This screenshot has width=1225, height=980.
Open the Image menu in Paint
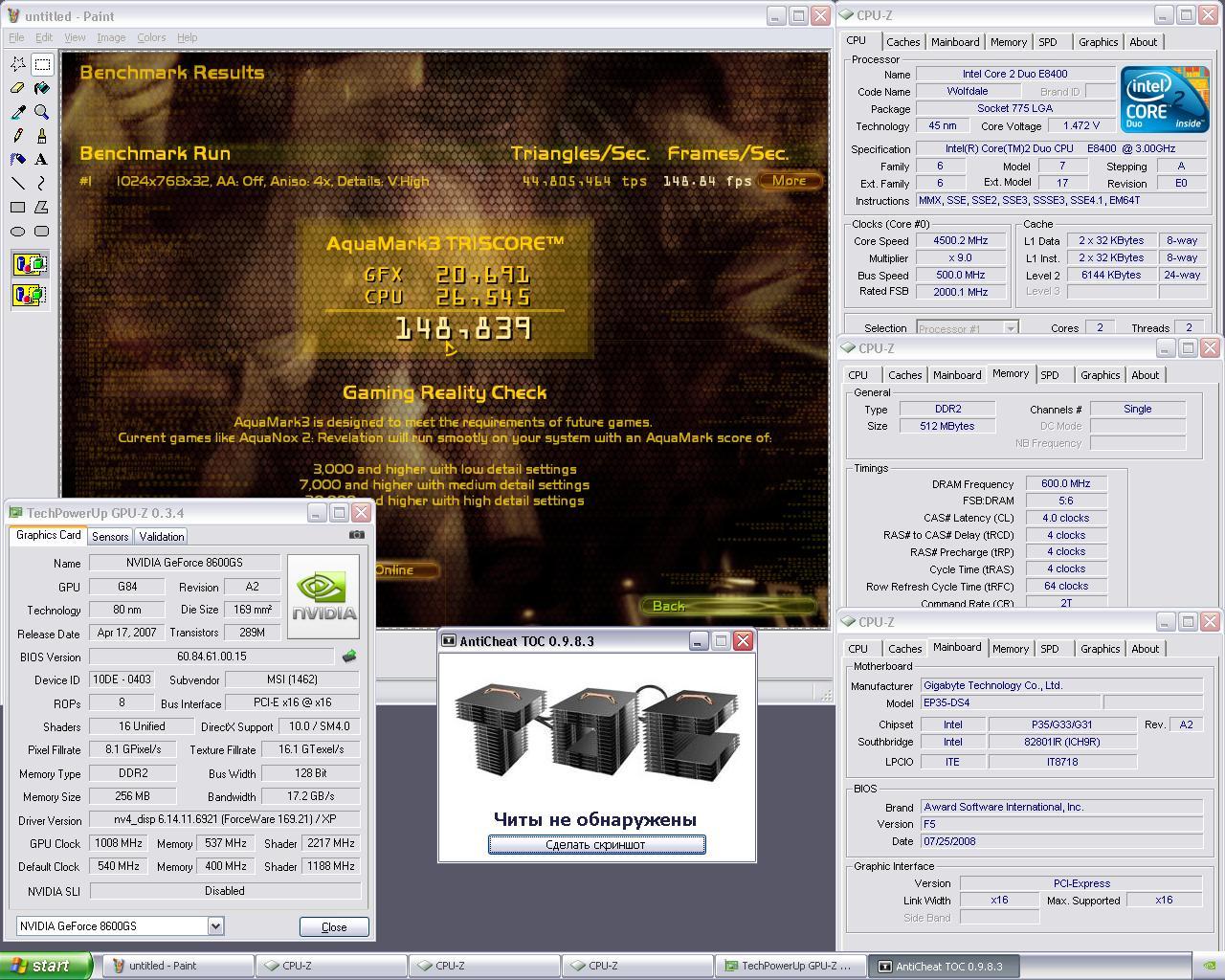[111, 37]
